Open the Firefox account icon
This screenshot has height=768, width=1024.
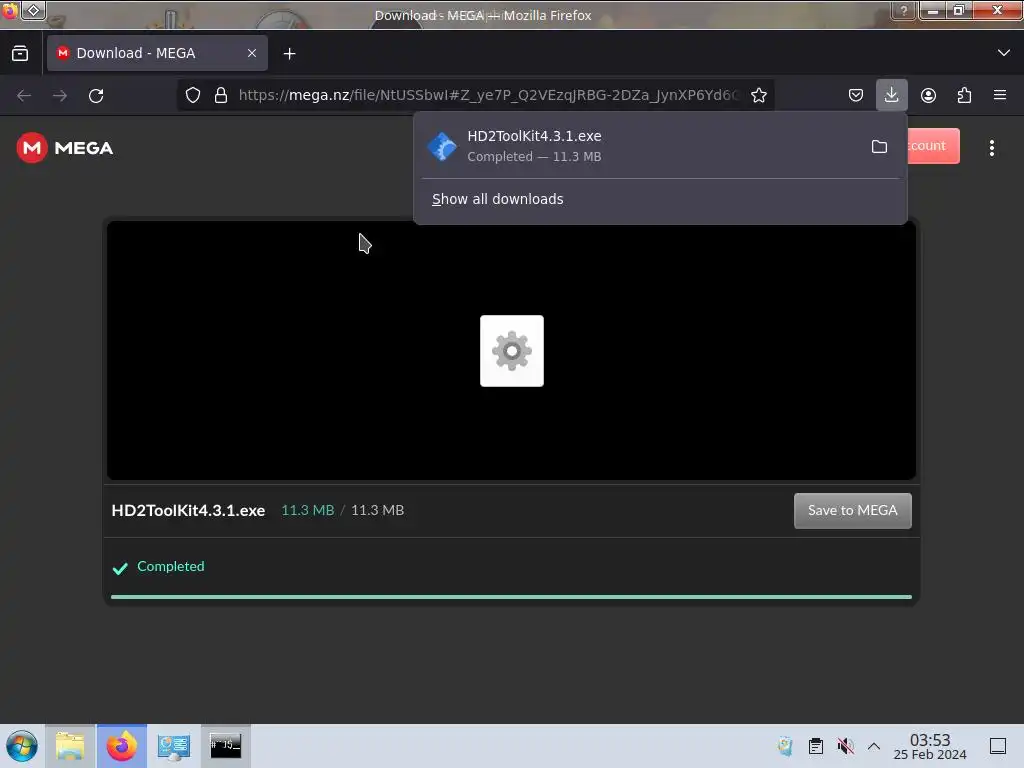click(x=928, y=95)
